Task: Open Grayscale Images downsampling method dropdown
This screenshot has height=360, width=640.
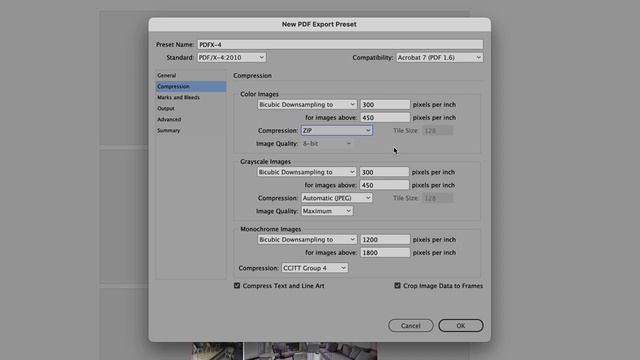Action: coord(307,172)
